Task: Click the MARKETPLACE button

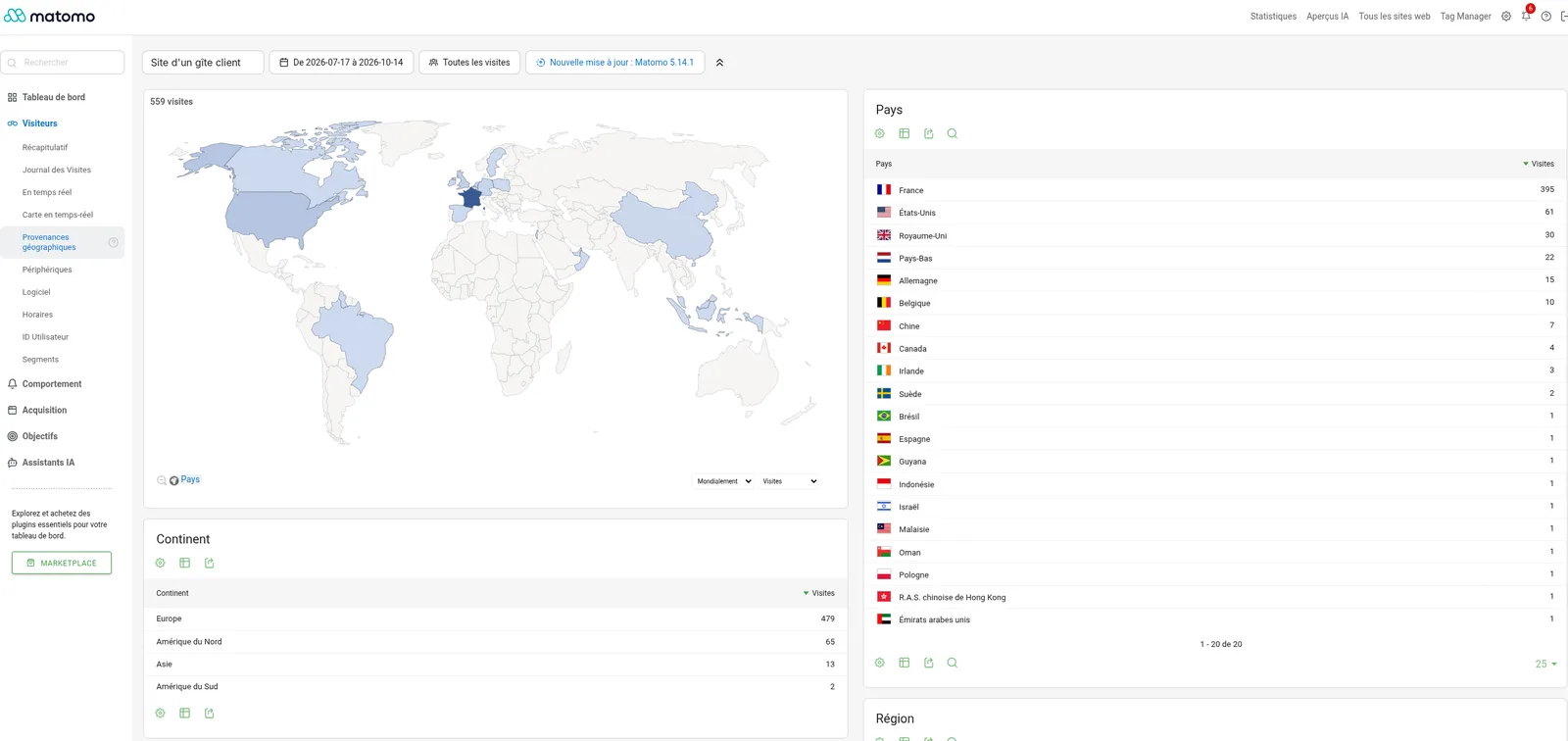Action: click(62, 563)
